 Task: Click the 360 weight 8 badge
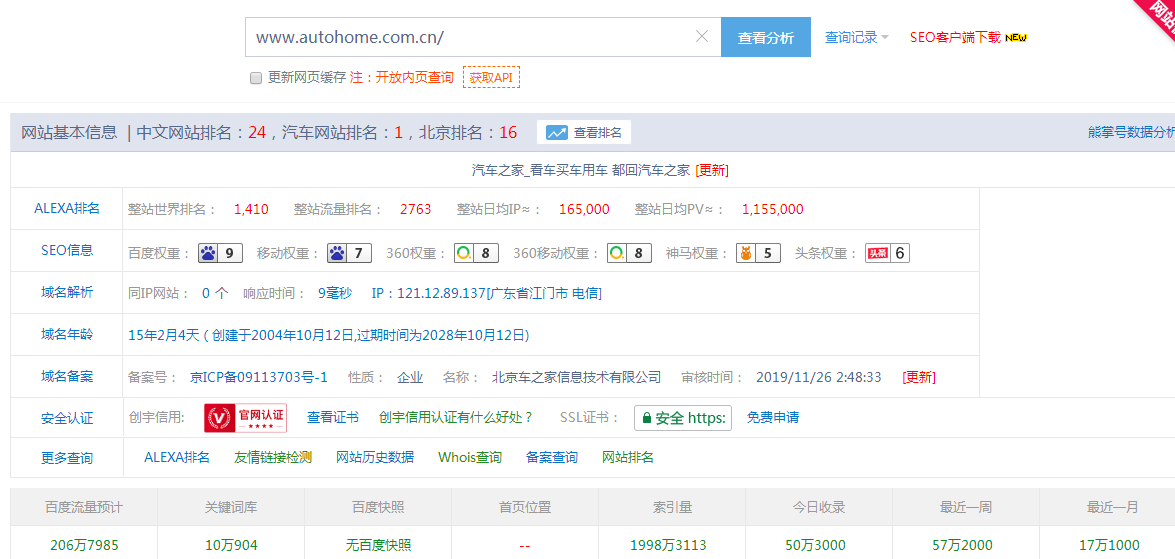(x=477, y=253)
